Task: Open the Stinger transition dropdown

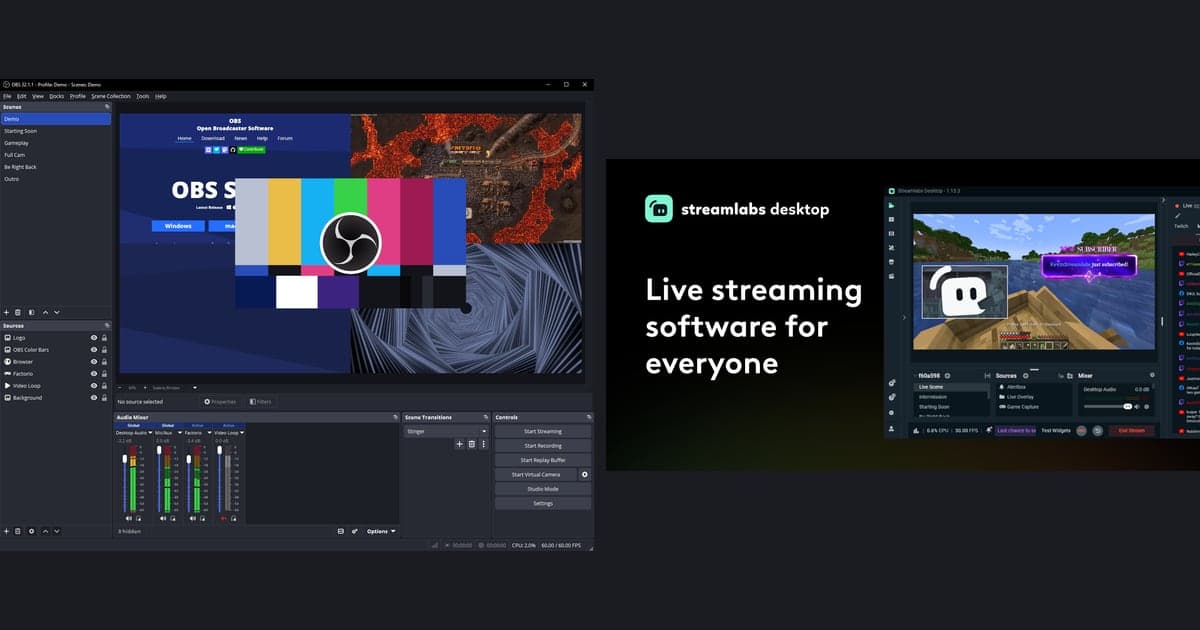Action: tap(446, 431)
